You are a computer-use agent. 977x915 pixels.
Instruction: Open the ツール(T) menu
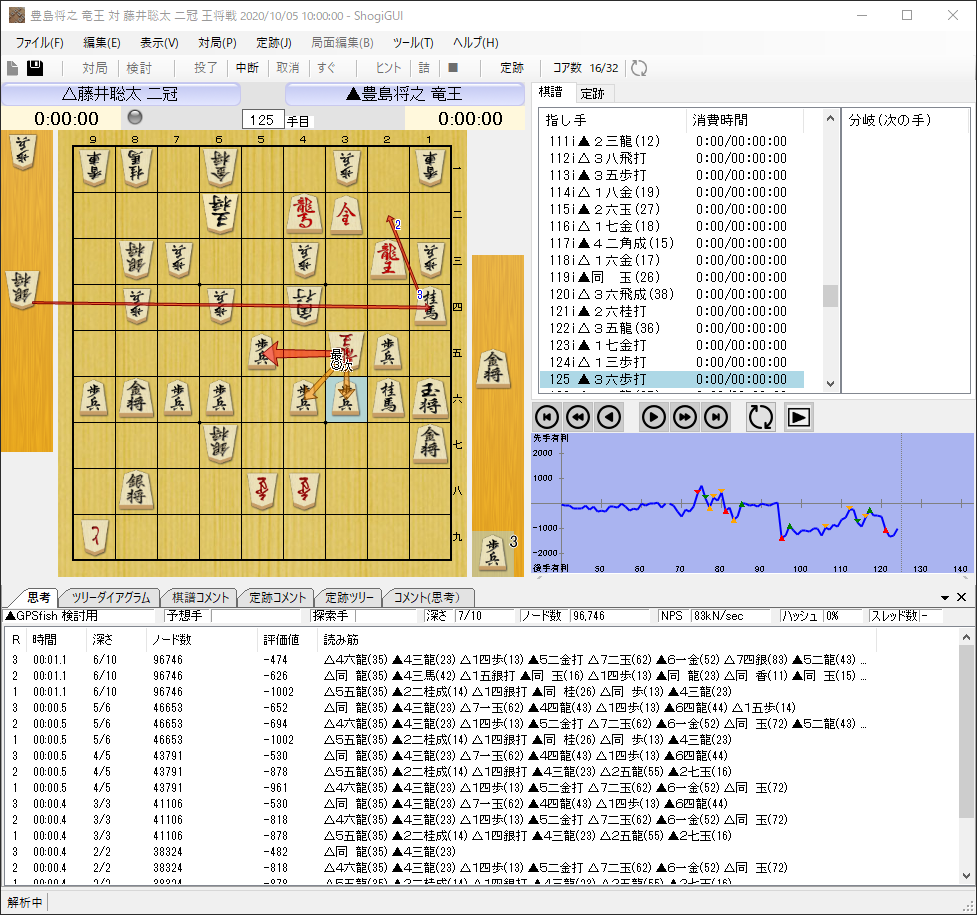coord(413,43)
